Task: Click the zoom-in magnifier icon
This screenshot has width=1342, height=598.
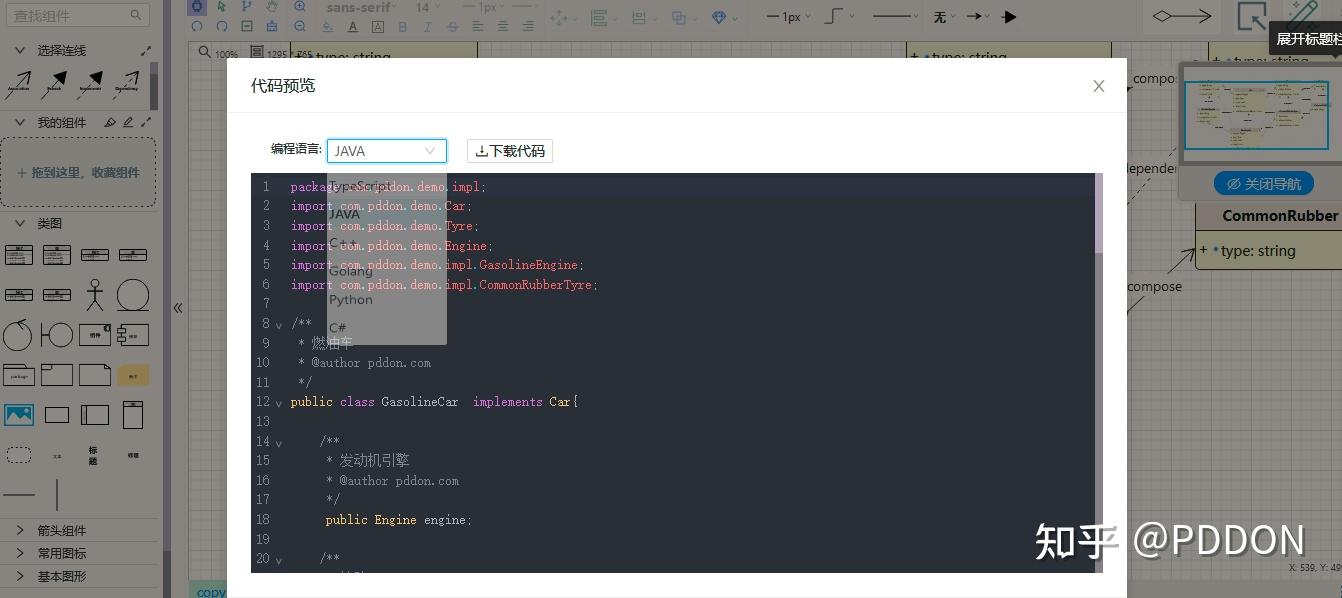Action: pyautogui.click(x=300, y=8)
